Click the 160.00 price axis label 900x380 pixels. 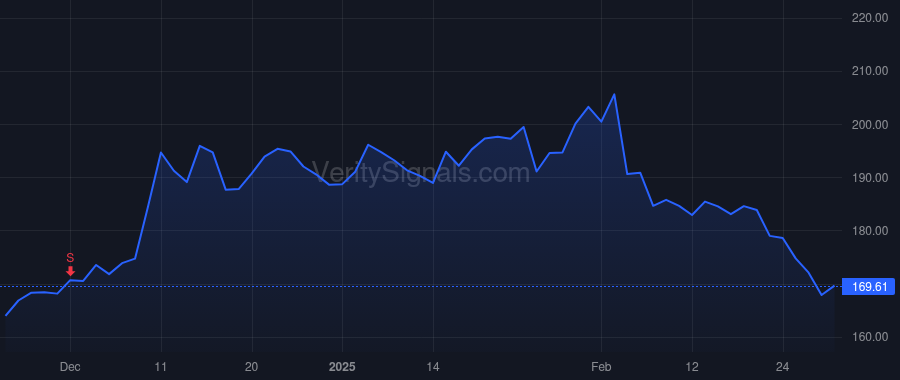869,337
